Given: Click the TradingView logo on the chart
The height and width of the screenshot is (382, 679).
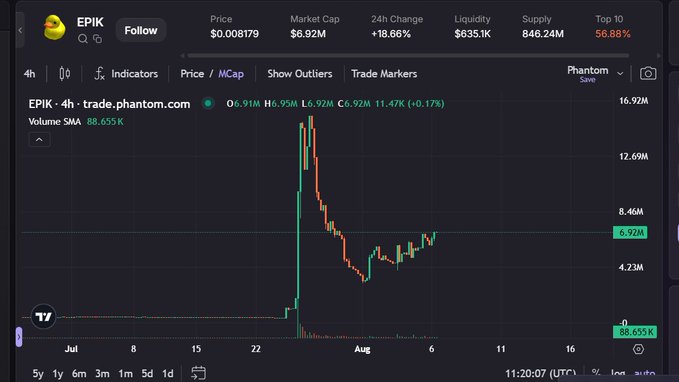Looking at the screenshot, I should tap(43, 317).
